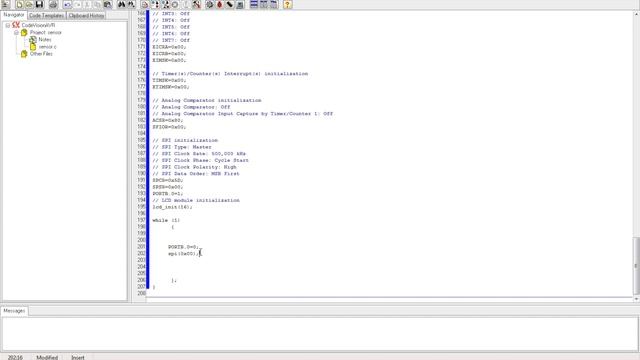Click the Open File toolbar icon

29,4
